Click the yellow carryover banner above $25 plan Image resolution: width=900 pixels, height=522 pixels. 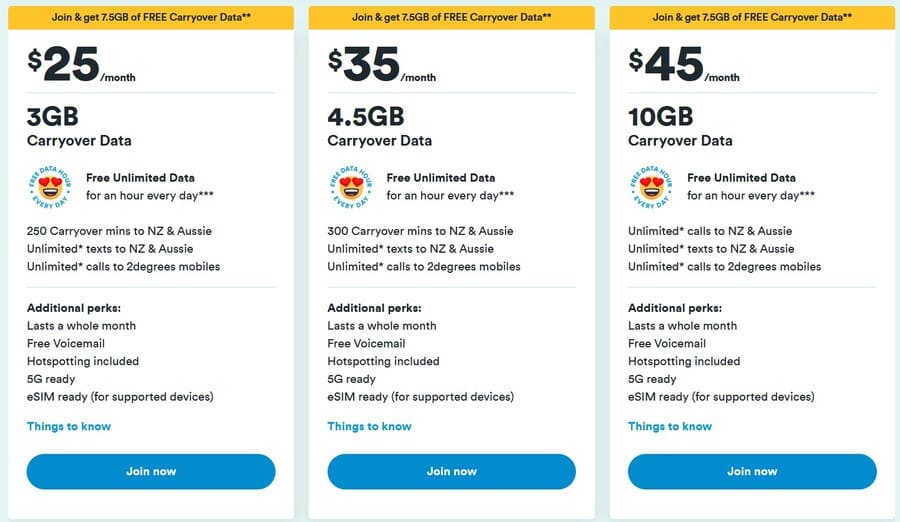pos(151,17)
